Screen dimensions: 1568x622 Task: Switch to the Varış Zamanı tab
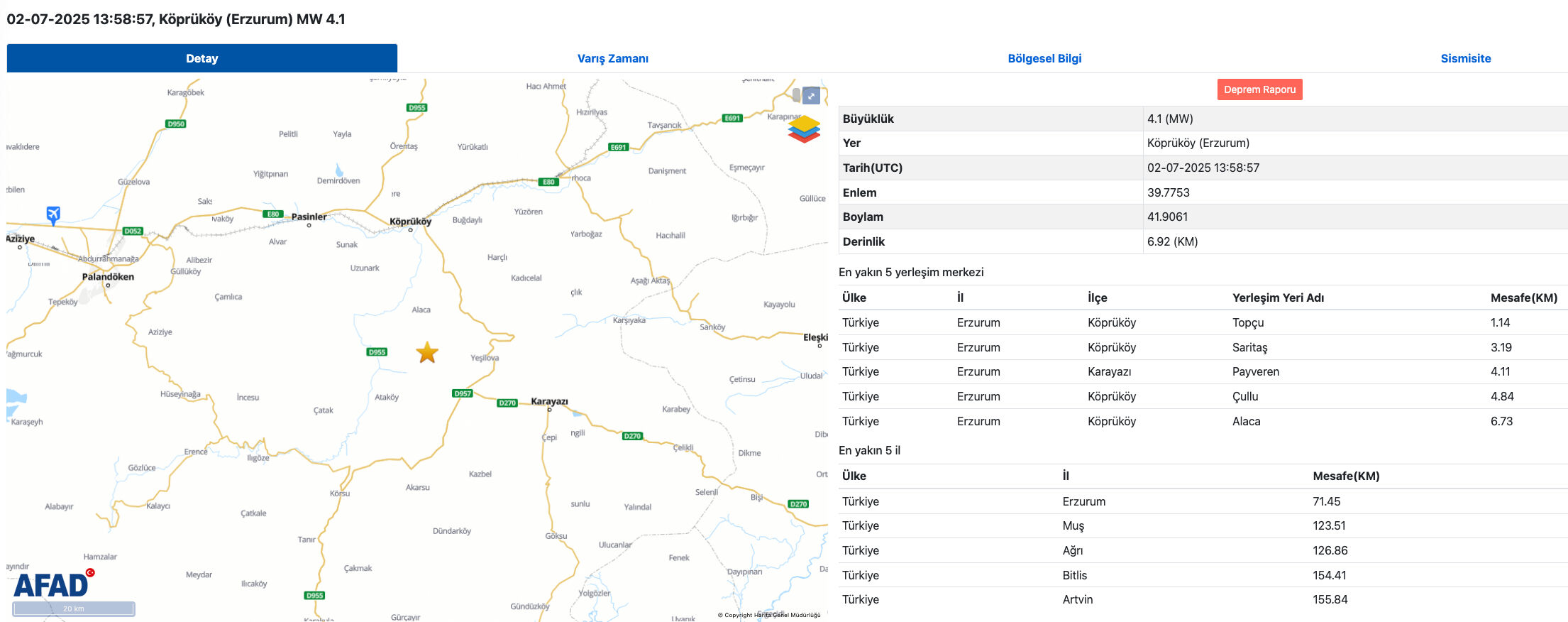point(612,58)
